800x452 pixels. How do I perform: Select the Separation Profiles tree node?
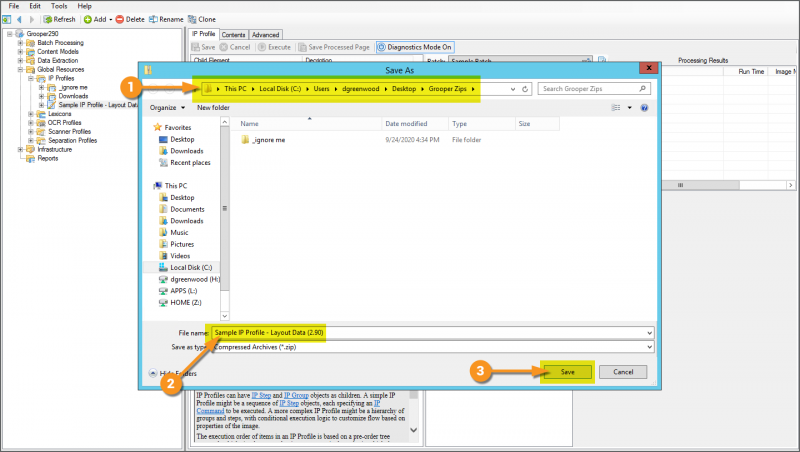[72, 140]
